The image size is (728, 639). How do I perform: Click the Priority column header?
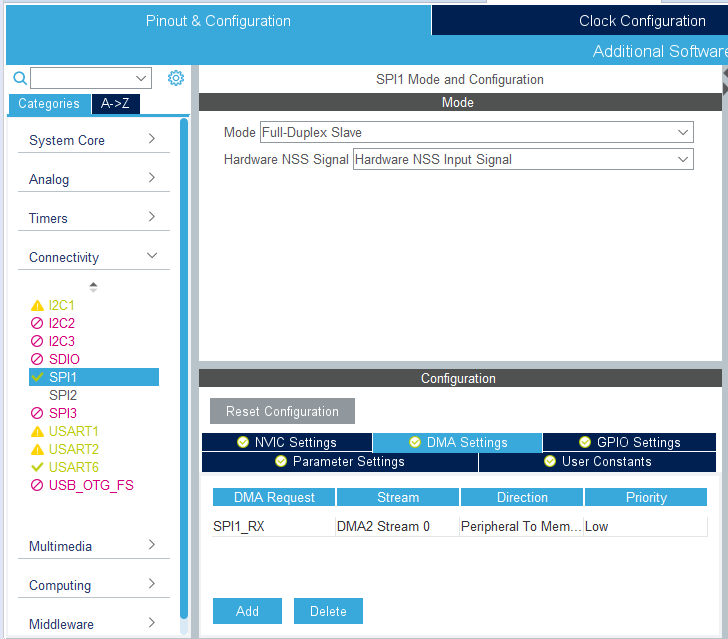[x=646, y=497]
